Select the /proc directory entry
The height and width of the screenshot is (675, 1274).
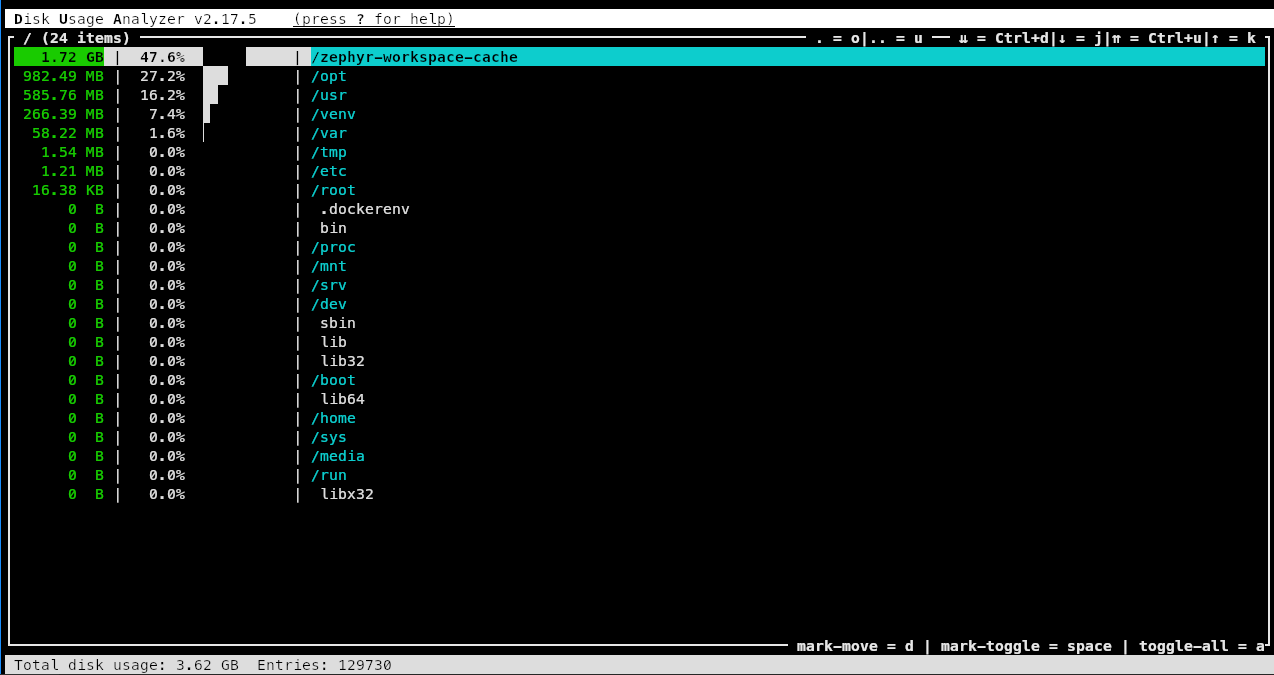pos(333,247)
